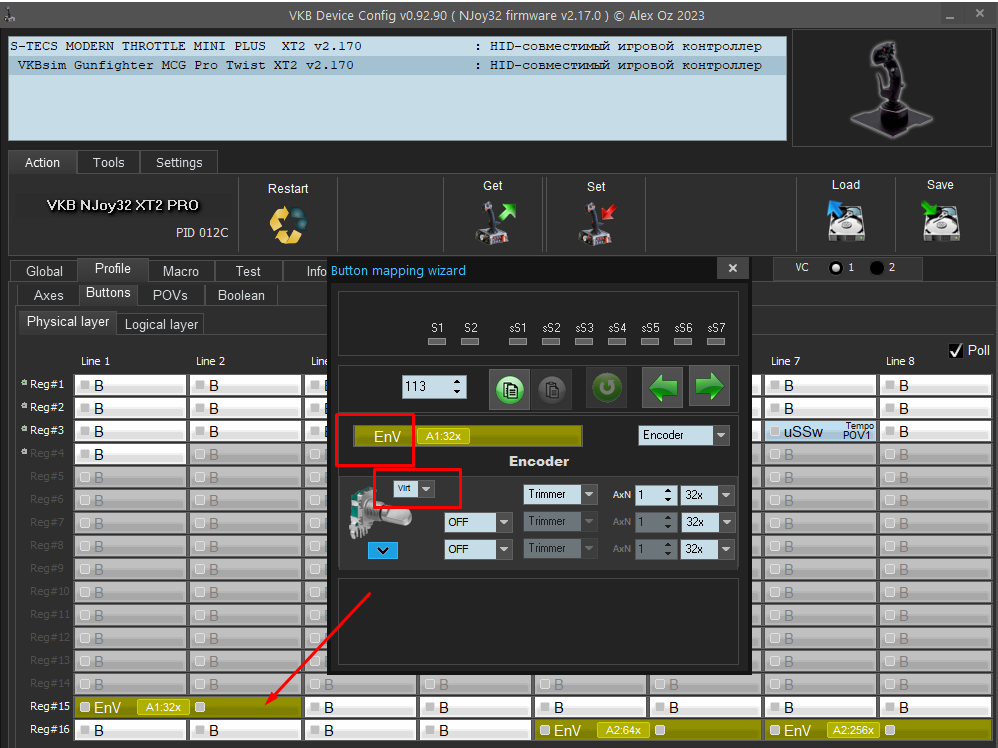The height and width of the screenshot is (748, 998).
Task: Open the Encoder function type dropdown
Action: click(721, 435)
